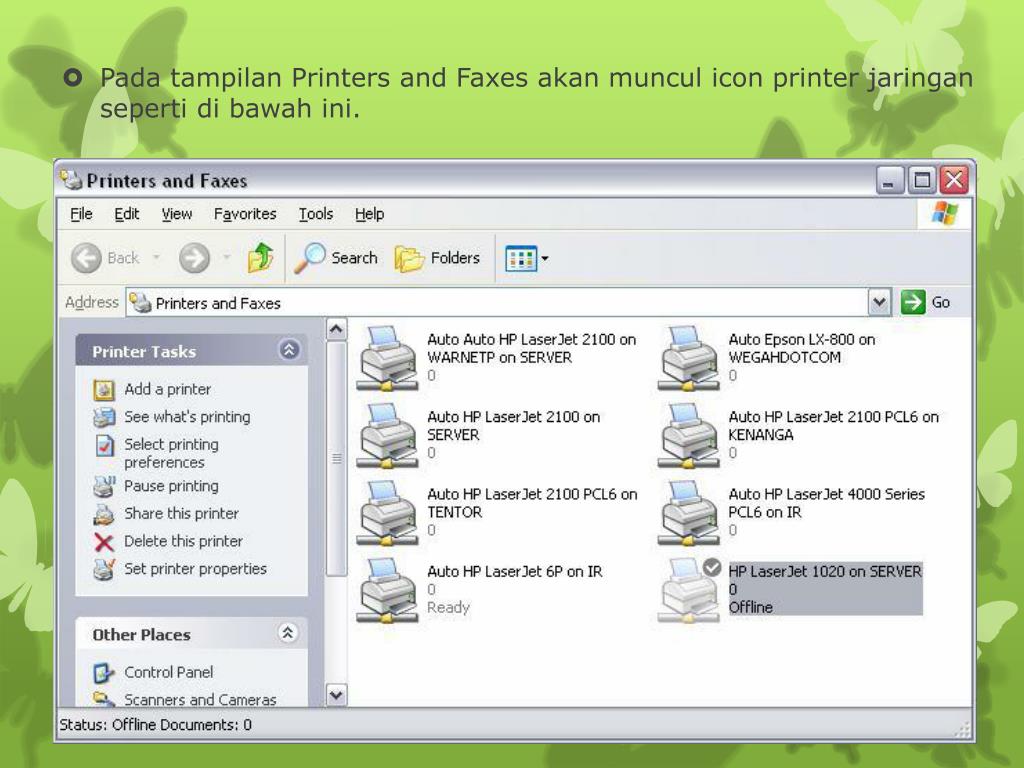Open the View menu
The width and height of the screenshot is (1024, 768).
176,214
